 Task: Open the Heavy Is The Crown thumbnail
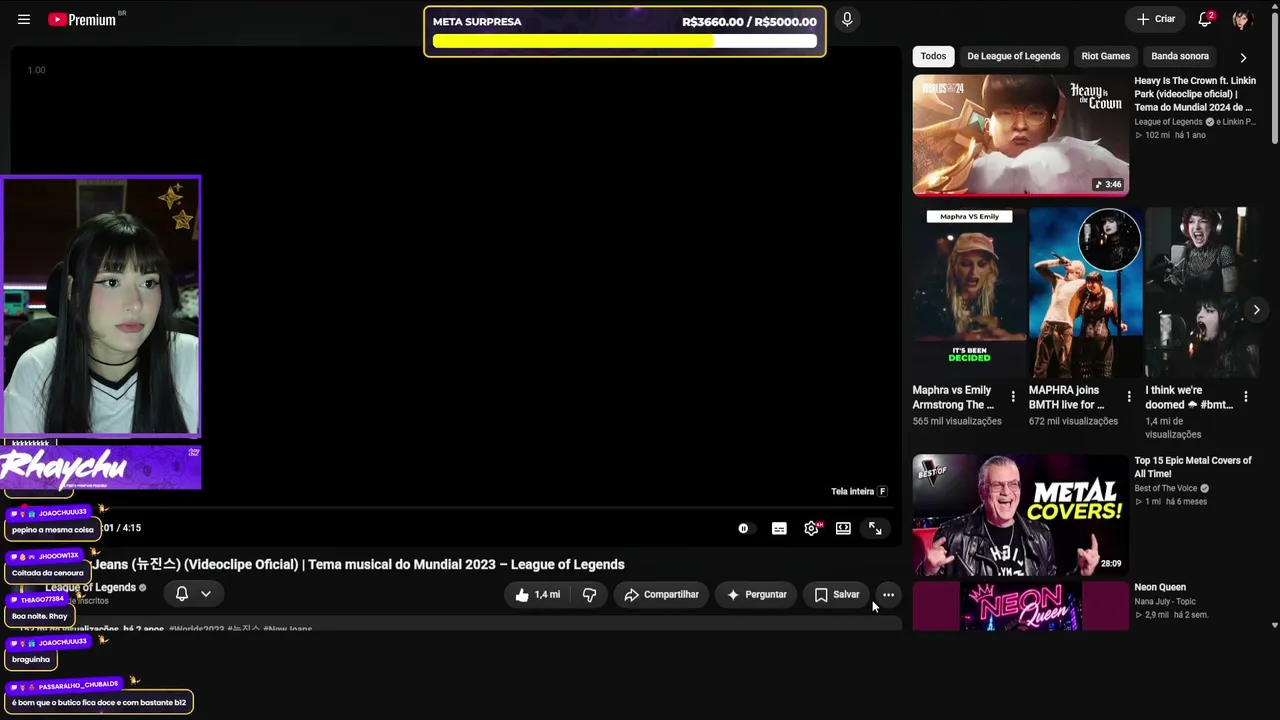pos(1020,135)
